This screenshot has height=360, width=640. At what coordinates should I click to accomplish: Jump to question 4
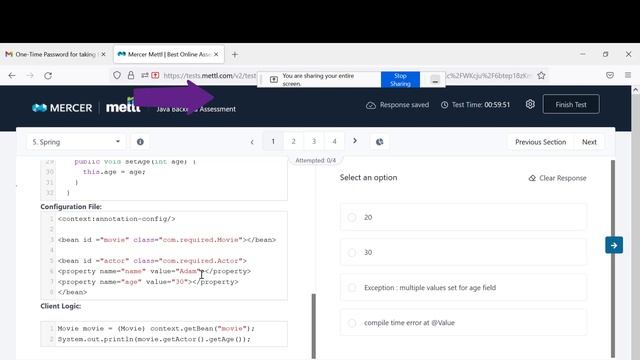[334, 141]
